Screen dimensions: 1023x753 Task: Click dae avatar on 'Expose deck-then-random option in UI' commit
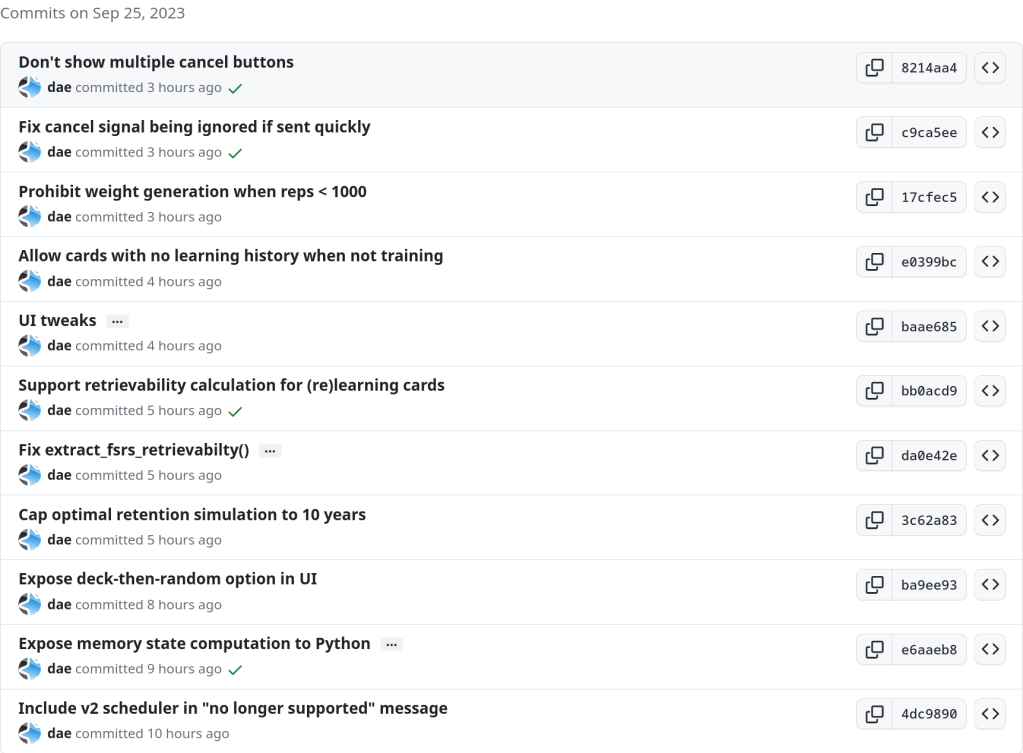[29, 604]
